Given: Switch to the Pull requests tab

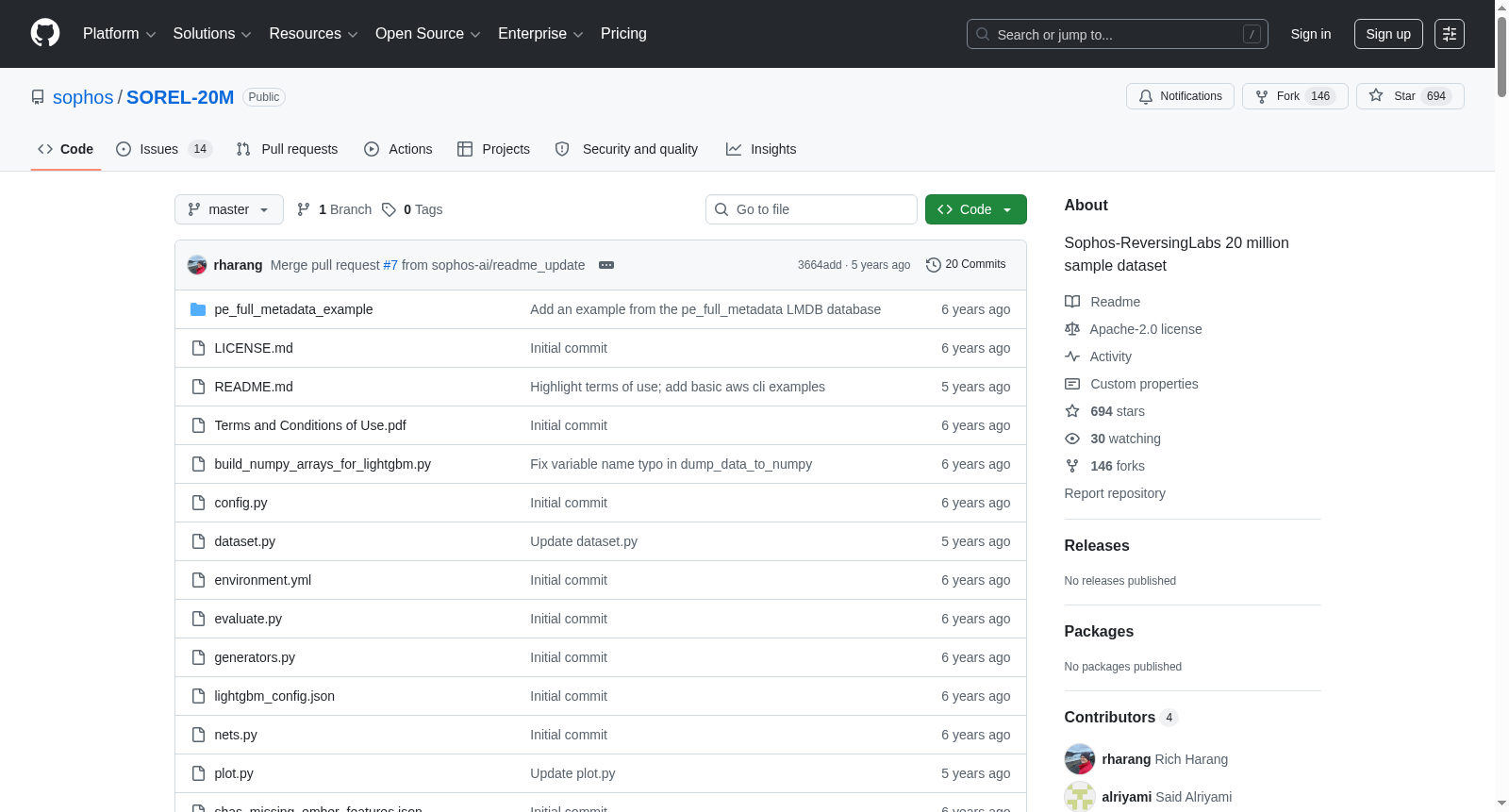Looking at the screenshot, I should [x=287, y=149].
